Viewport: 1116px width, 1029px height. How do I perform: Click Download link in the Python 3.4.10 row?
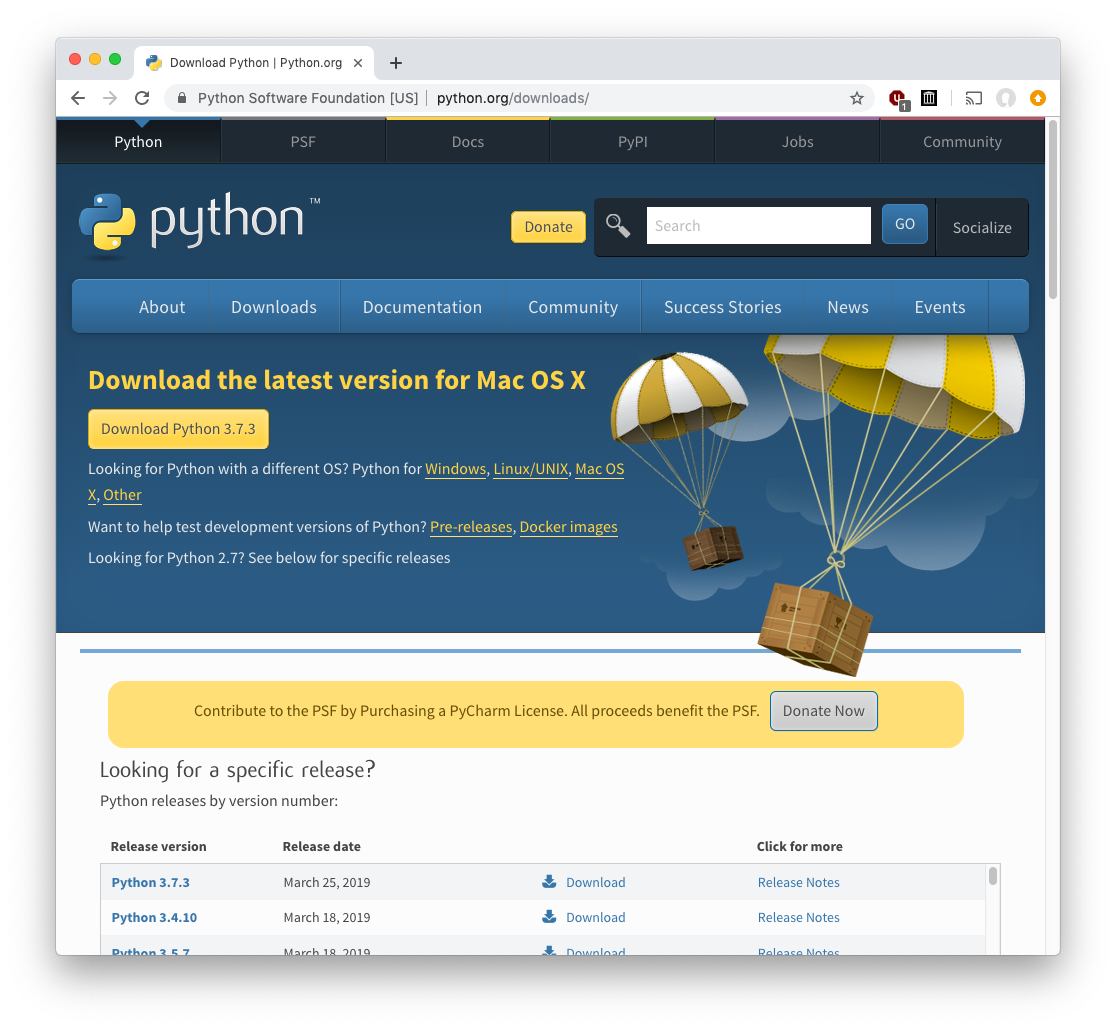click(x=596, y=917)
